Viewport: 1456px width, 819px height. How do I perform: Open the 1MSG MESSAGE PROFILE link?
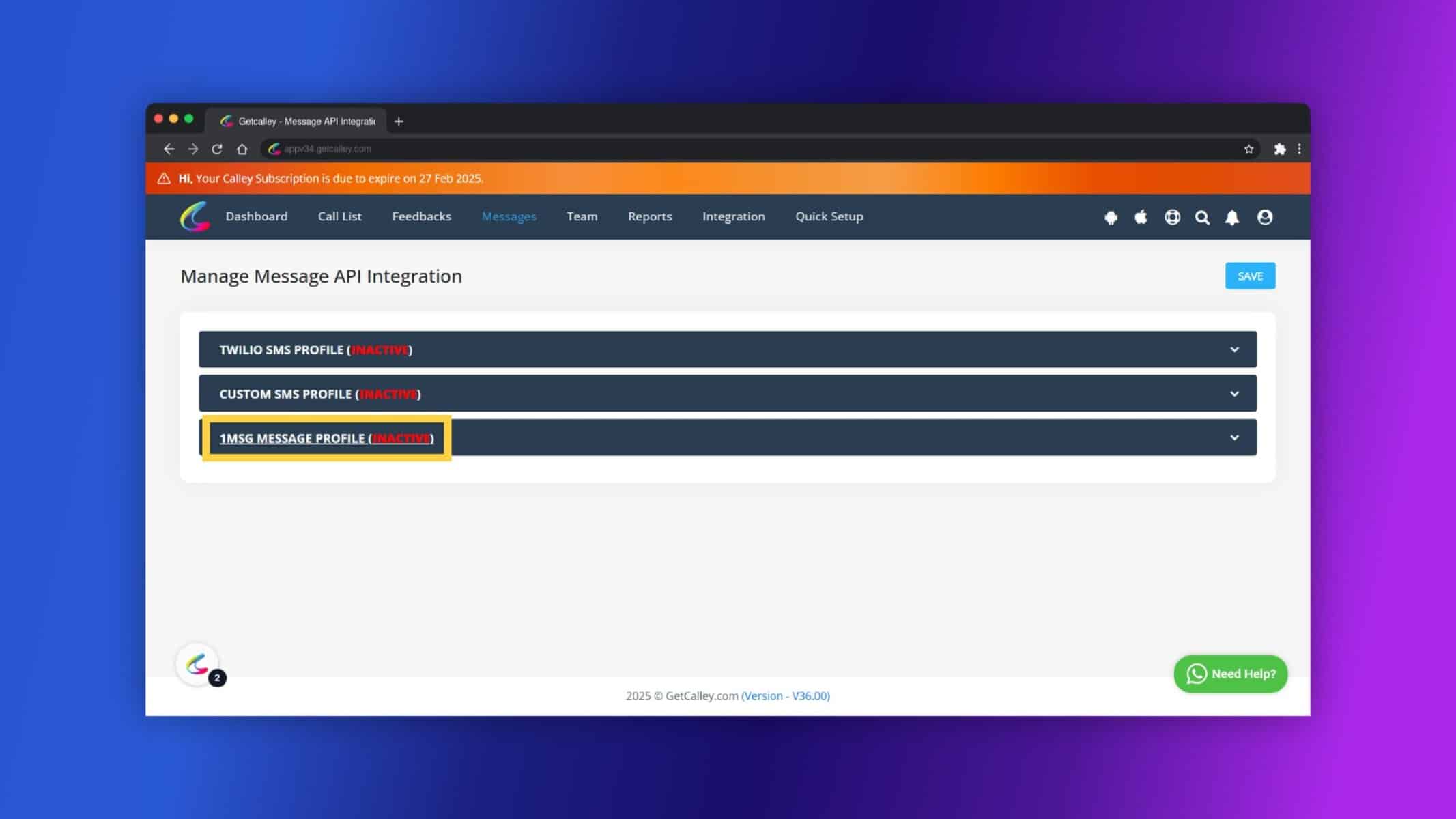click(x=327, y=438)
